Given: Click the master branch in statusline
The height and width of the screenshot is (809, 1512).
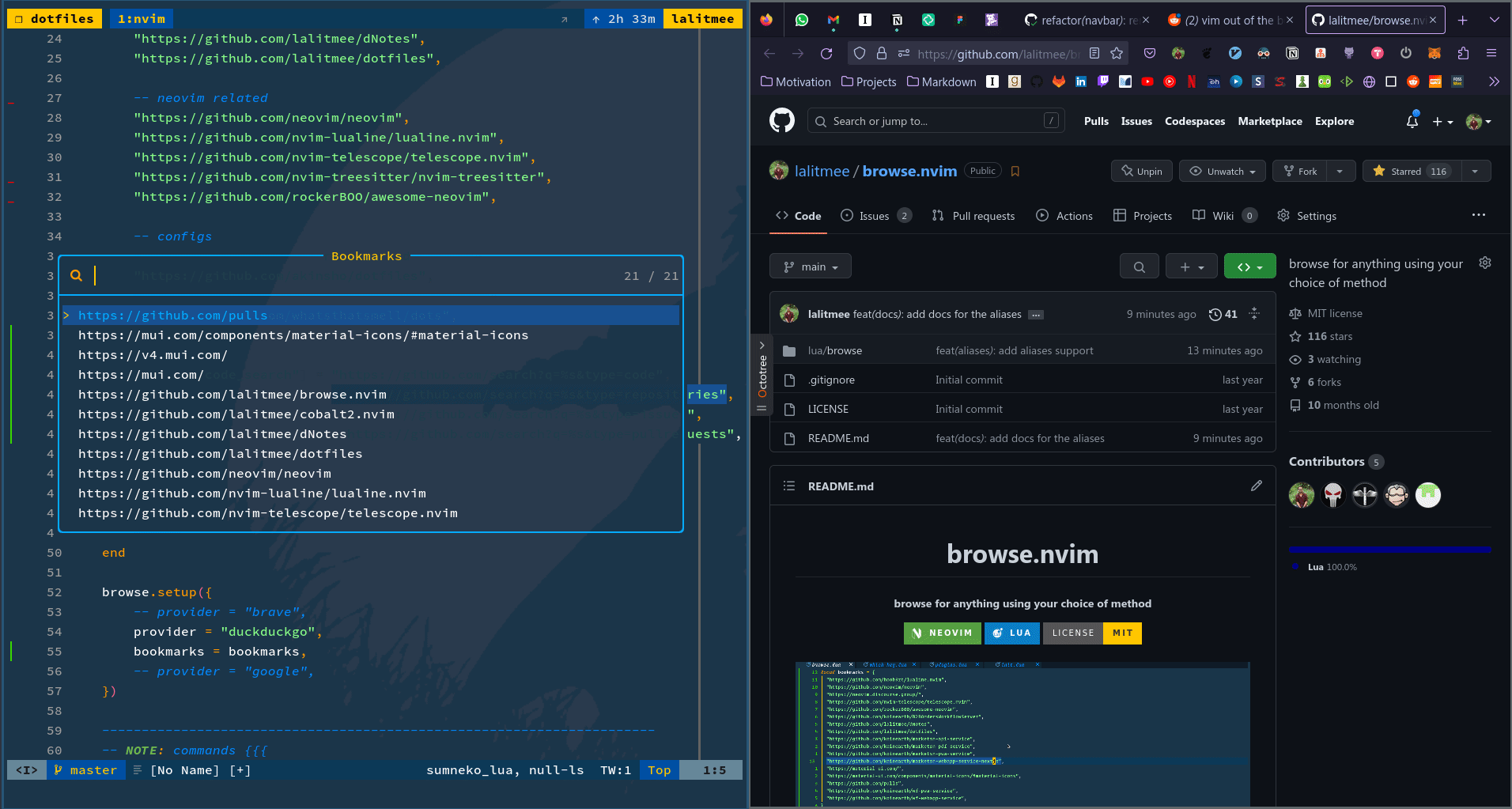Looking at the screenshot, I should pyautogui.click(x=86, y=770).
